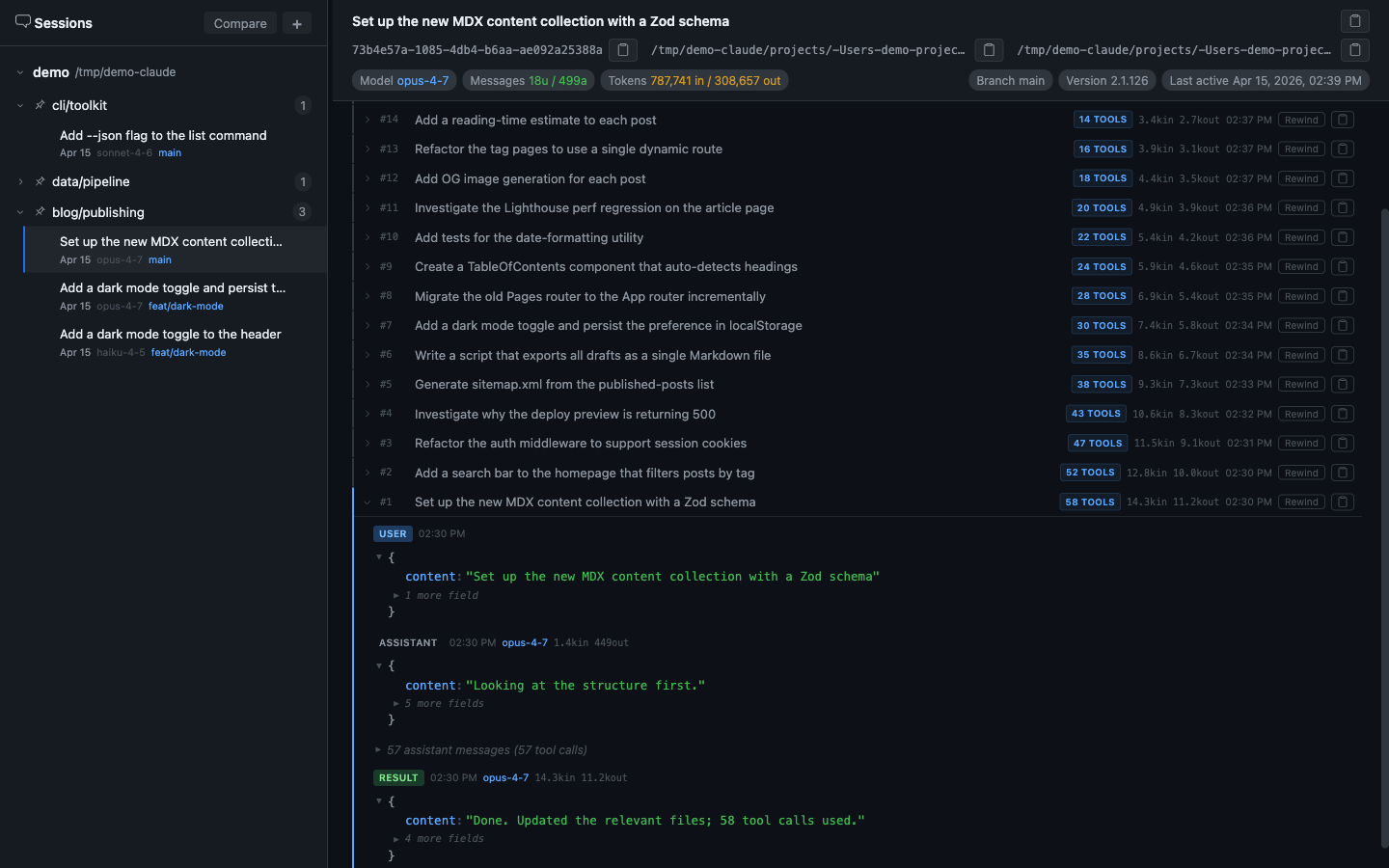1389x868 pixels.
Task: Copy turn #4 deploy preview investigation
Action: [1343, 414]
